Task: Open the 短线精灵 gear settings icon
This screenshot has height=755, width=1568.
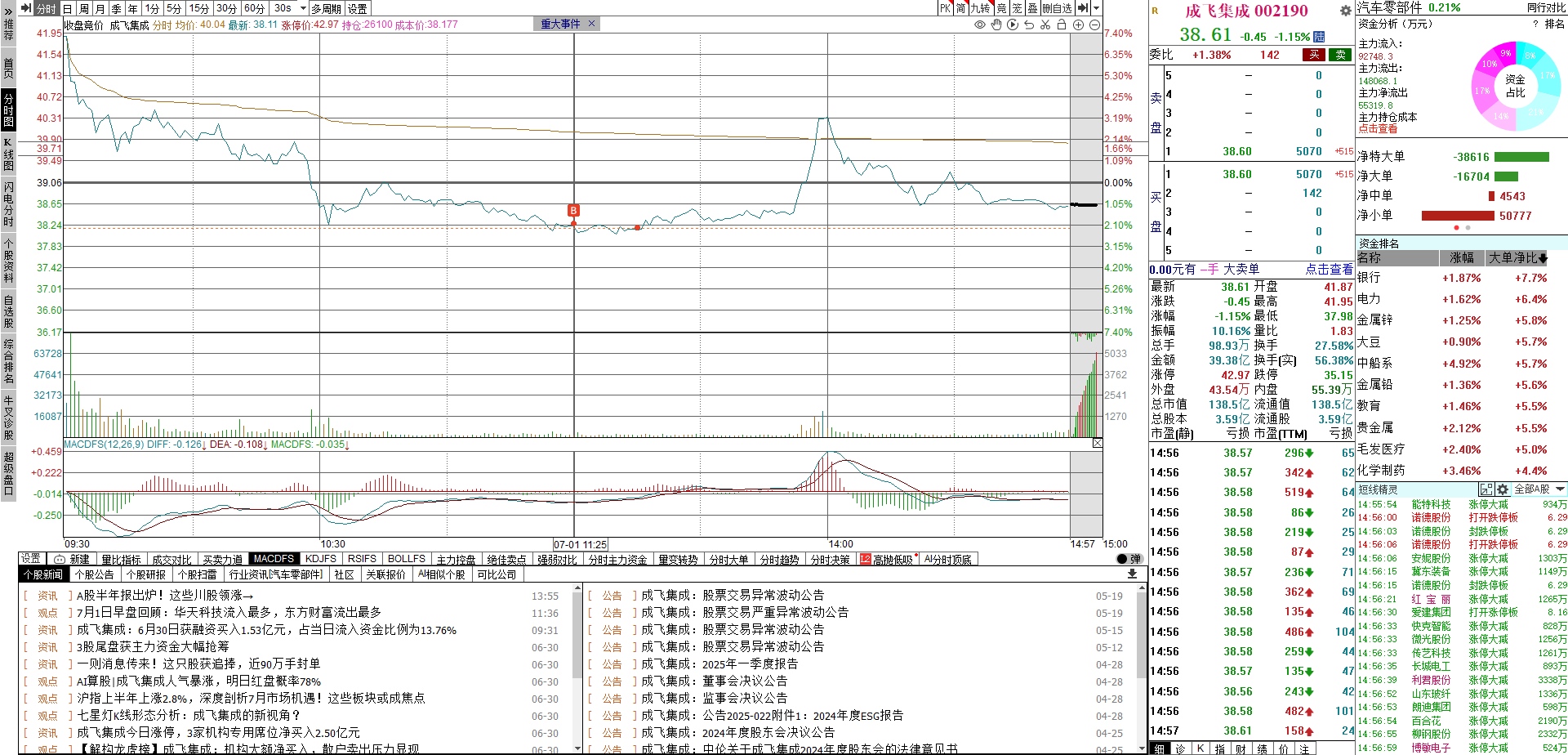Action: tap(1503, 489)
